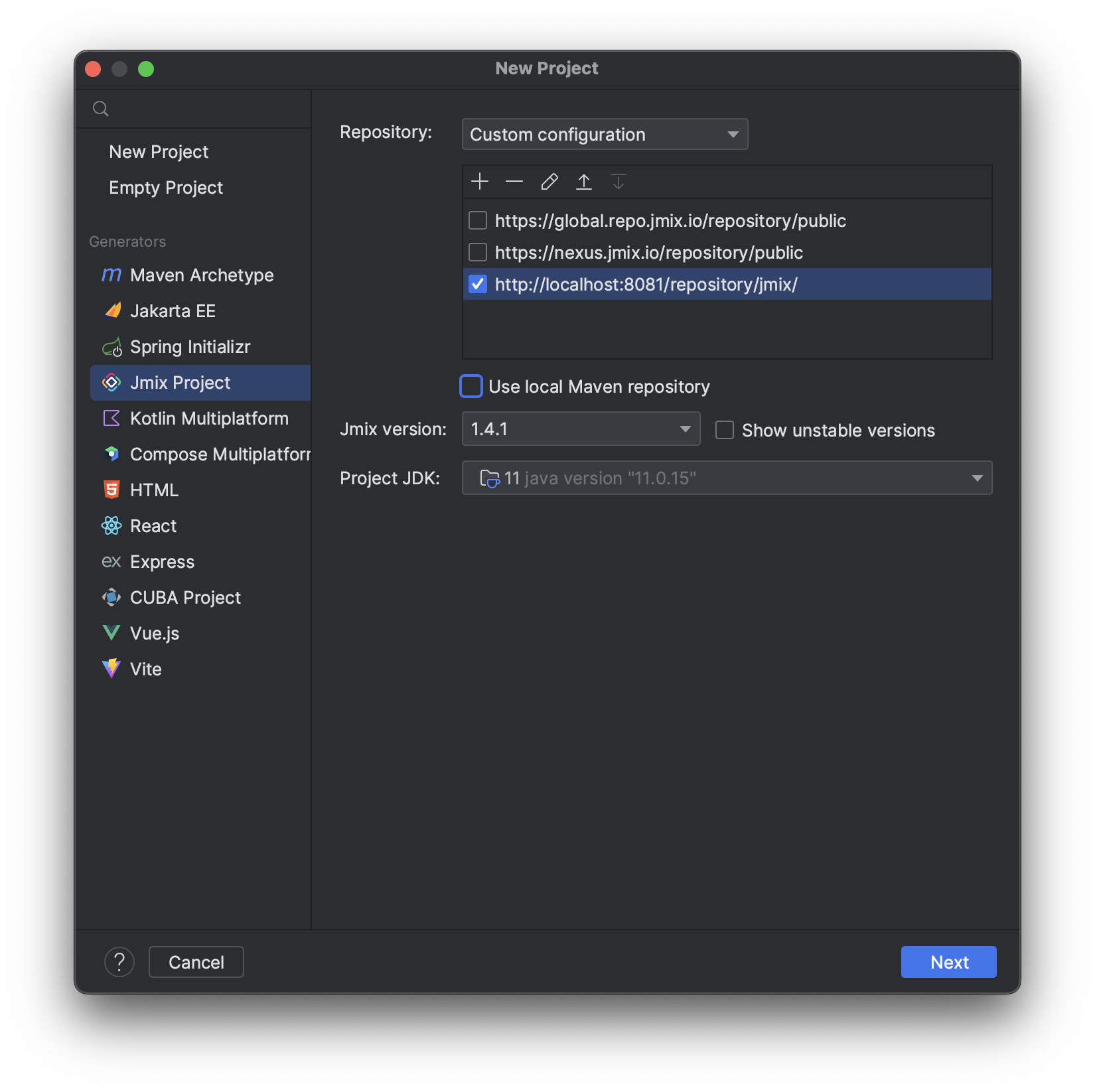Click the Compose Multiplatform icon
This screenshot has height=1092, width=1095.
pos(111,454)
